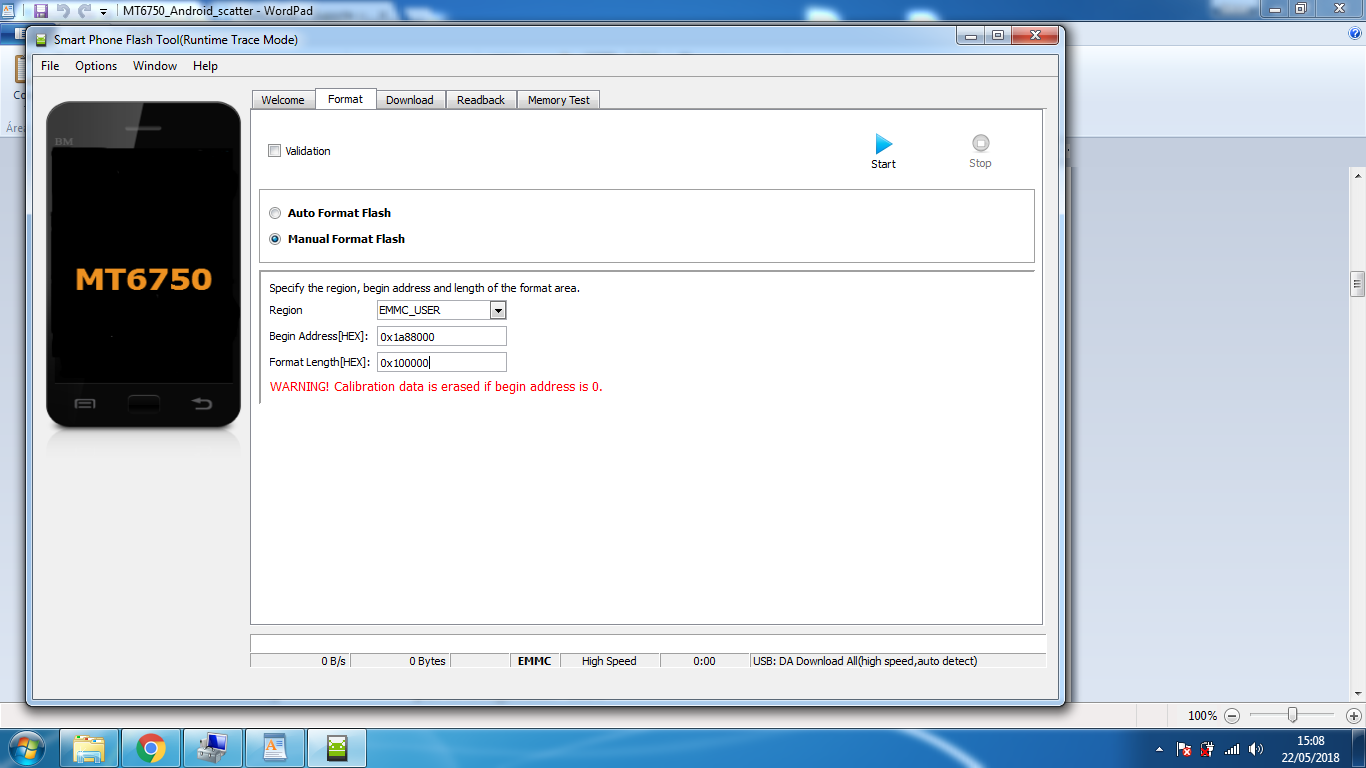Image resolution: width=1366 pixels, height=768 pixels.
Task: Click the WordPad zoom slider handle
Action: click(x=1293, y=715)
